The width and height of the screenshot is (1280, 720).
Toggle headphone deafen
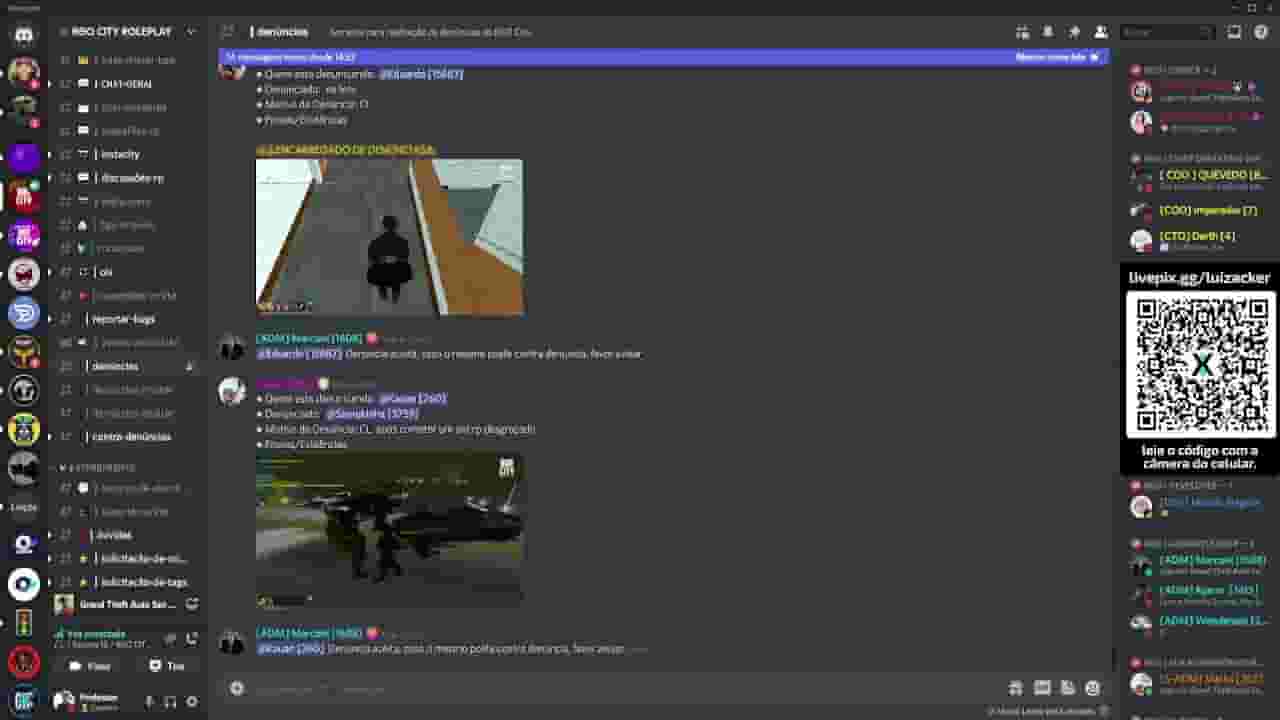[x=170, y=702]
